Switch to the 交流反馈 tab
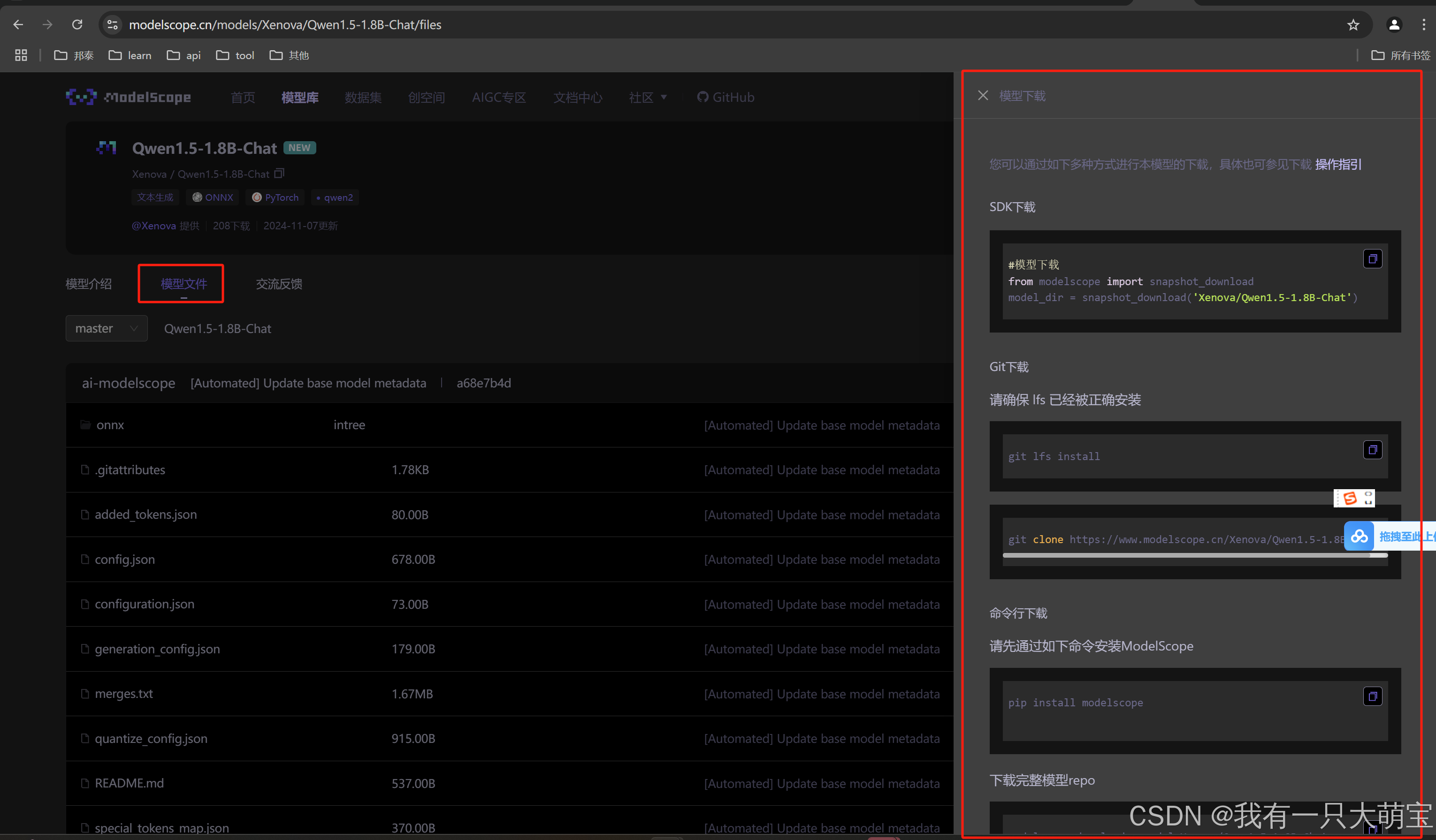Screen dimensions: 1436x840 click(279, 284)
